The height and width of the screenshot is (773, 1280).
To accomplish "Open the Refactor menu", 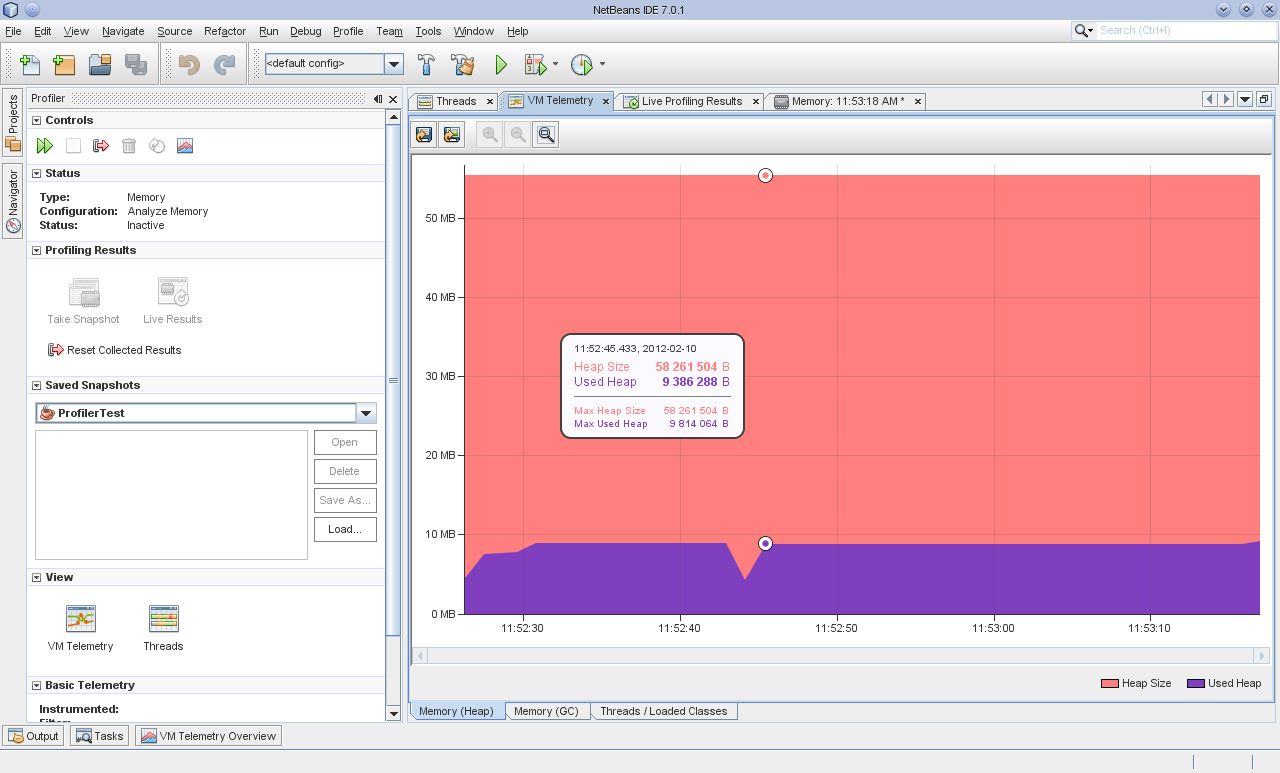I will (225, 31).
